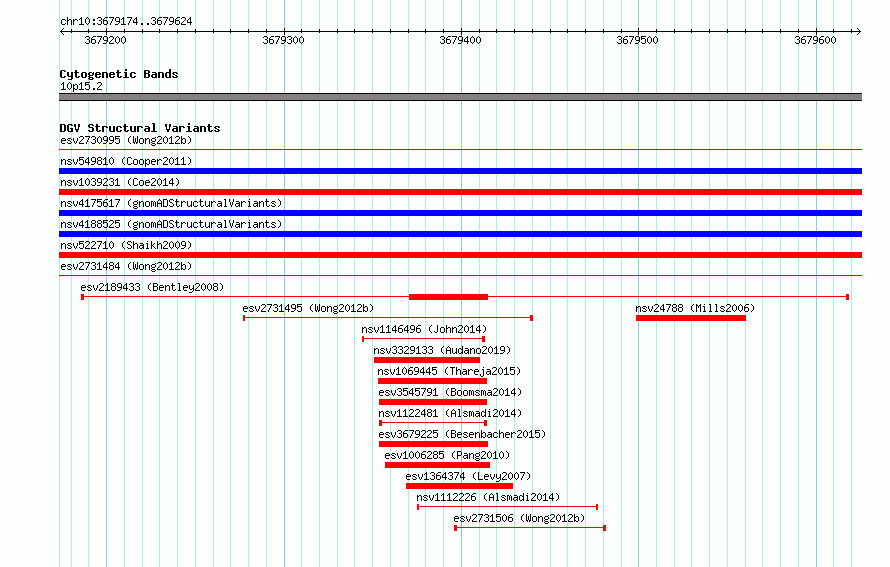The width and height of the screenshot is (890, 567).
Task: Click the chr10:3679174..3679624 coordinates text
Action: click(x=126, y=21)
